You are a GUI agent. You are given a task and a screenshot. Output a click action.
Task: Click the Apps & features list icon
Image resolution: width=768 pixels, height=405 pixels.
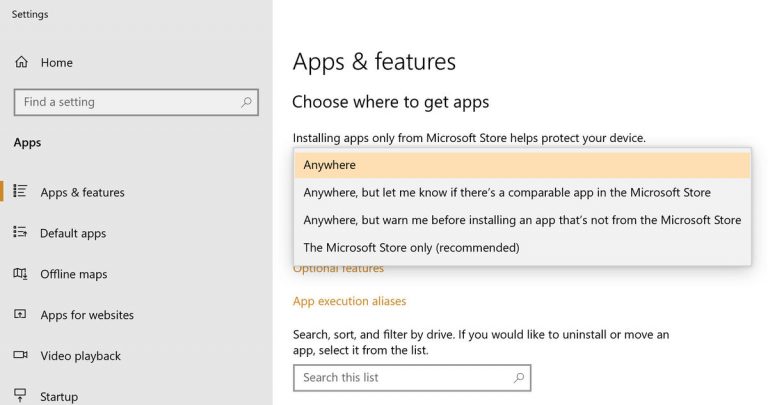20,191
